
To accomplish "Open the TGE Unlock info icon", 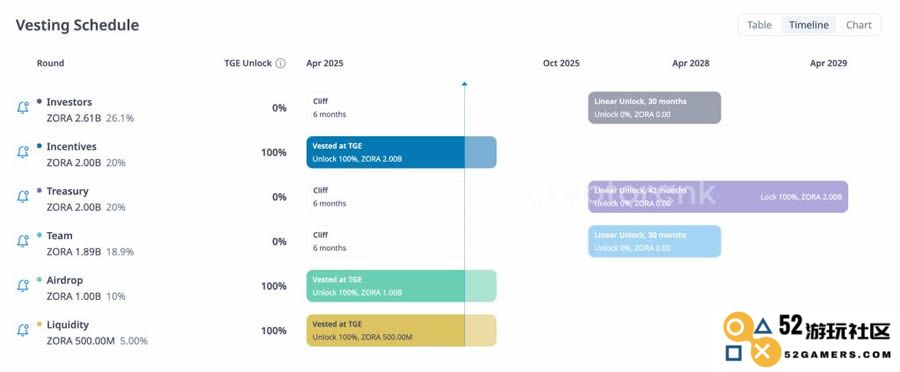I will point(280,63).
